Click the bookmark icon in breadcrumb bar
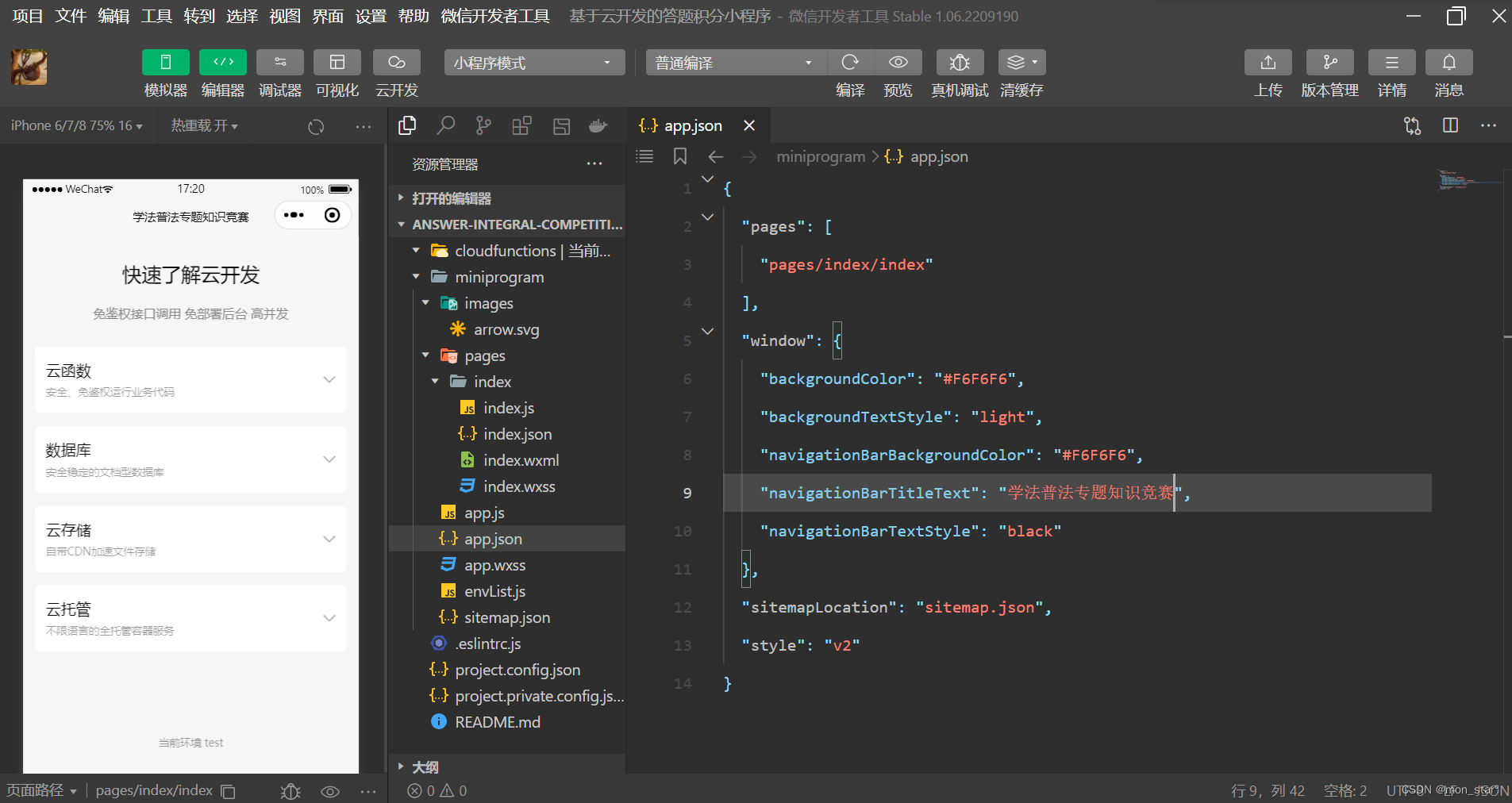Viewport: 1512px width, 803px height. pyautogui.click(x=680, y=156)
